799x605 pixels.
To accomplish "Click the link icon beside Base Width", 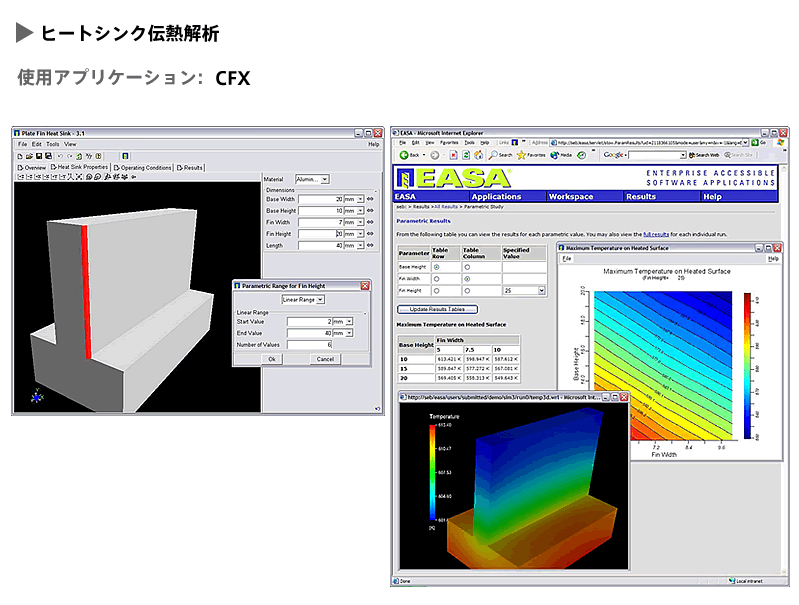I will pos(370,199).
